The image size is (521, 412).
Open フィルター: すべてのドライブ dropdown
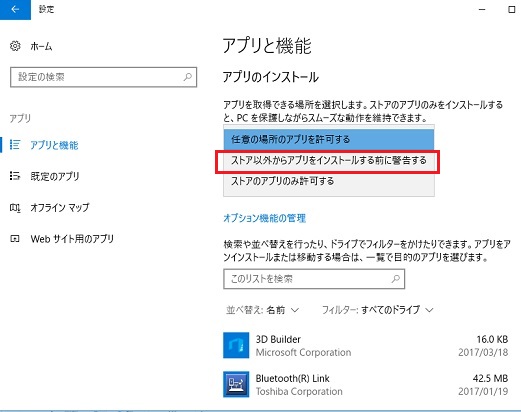(378, 310)
